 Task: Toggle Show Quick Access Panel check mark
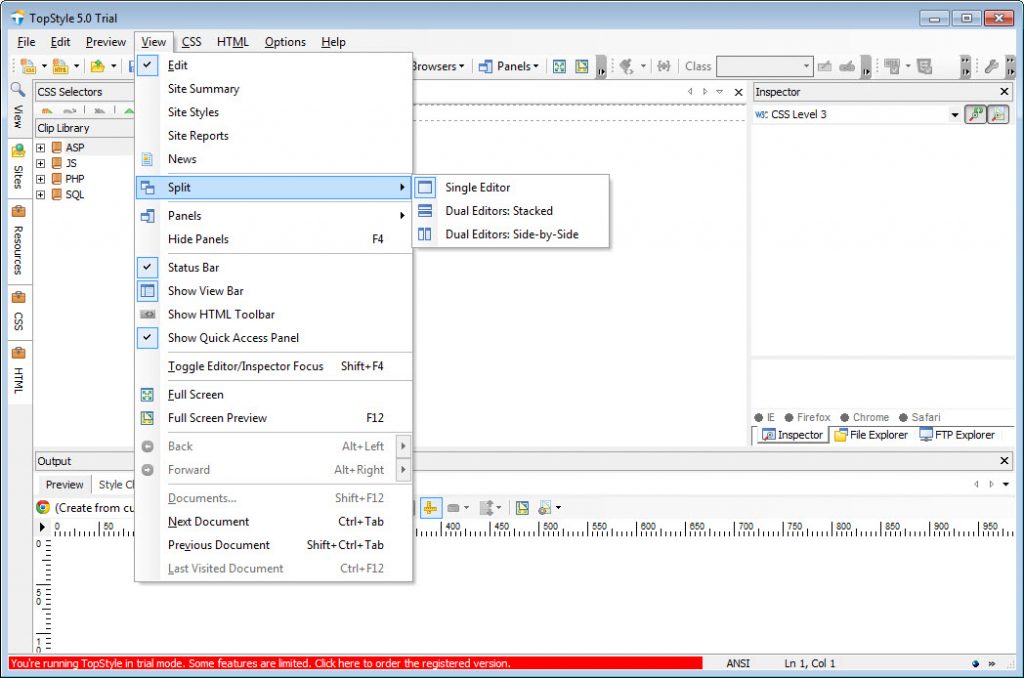click(x=148, y=338)
